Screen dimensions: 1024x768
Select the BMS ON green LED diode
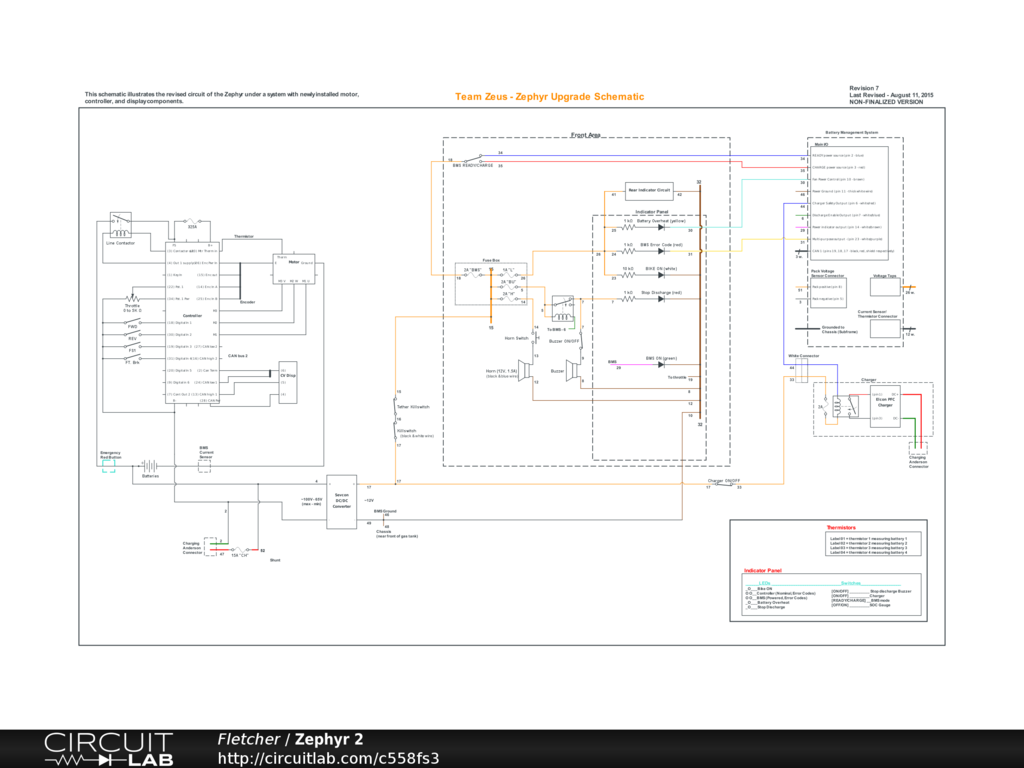[x=661, y=365]
